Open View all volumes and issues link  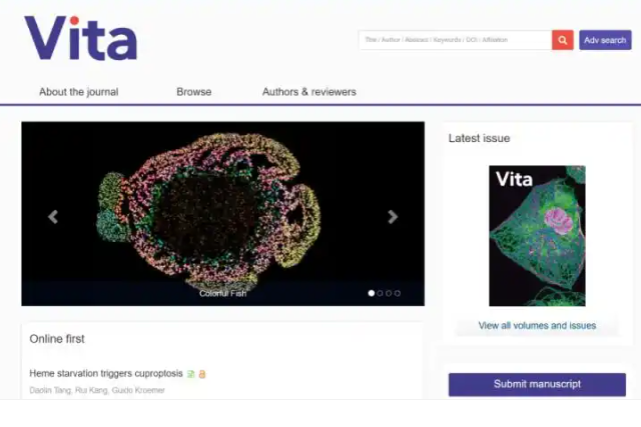[x=537, y=326]
